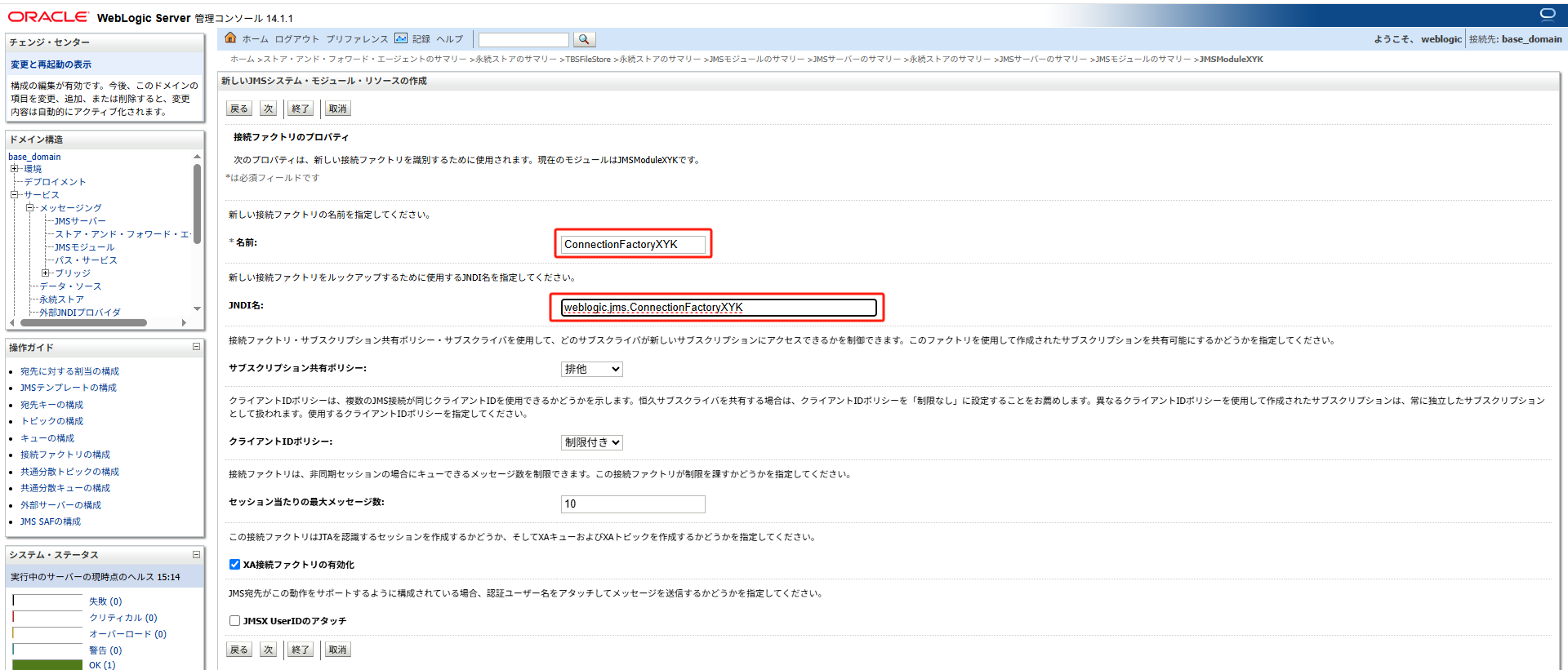Viewport: 1568px width, 670px height.
Task: Open JMSテンプレートの構成 guide link
Action: pyautogui.click(x=69, y=388)
